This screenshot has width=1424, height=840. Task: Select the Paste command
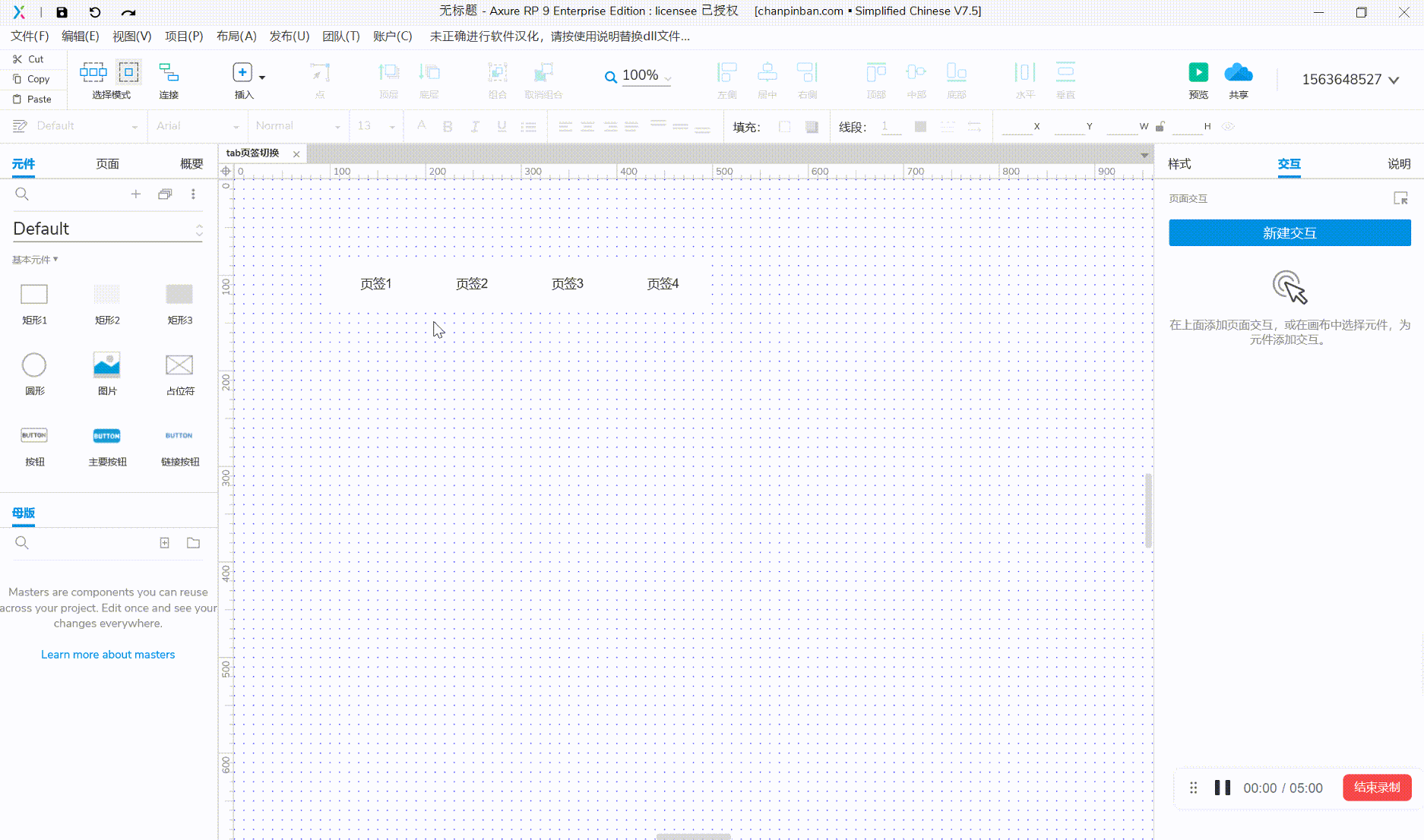tap(32, 99)
